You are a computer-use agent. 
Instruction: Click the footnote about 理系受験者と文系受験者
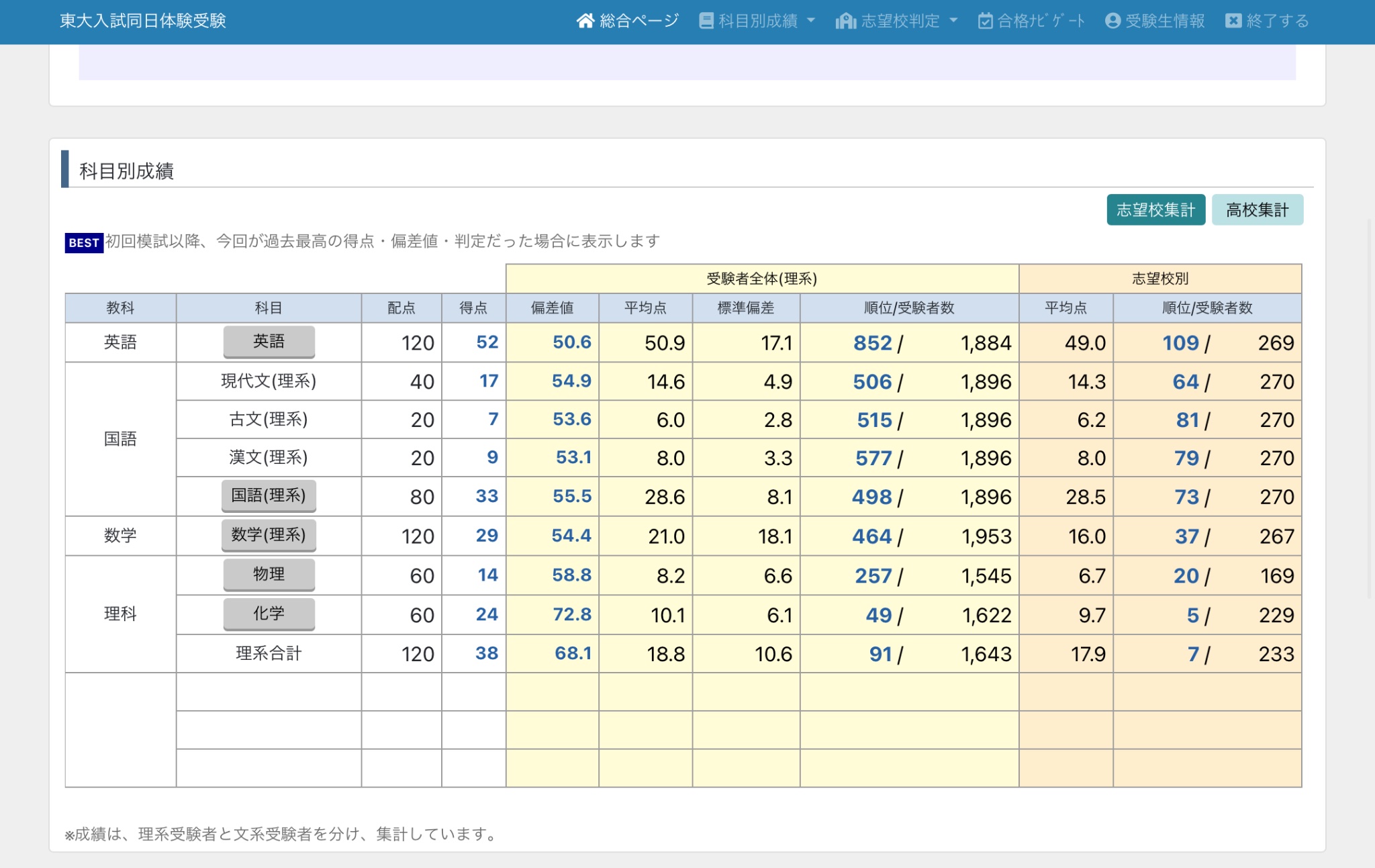pos(282,834)
